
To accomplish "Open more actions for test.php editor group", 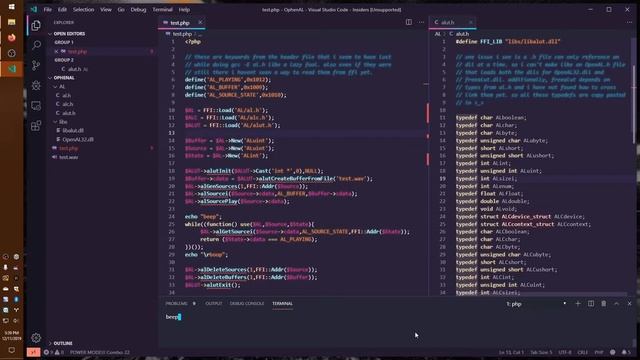I will click(421, 22).
